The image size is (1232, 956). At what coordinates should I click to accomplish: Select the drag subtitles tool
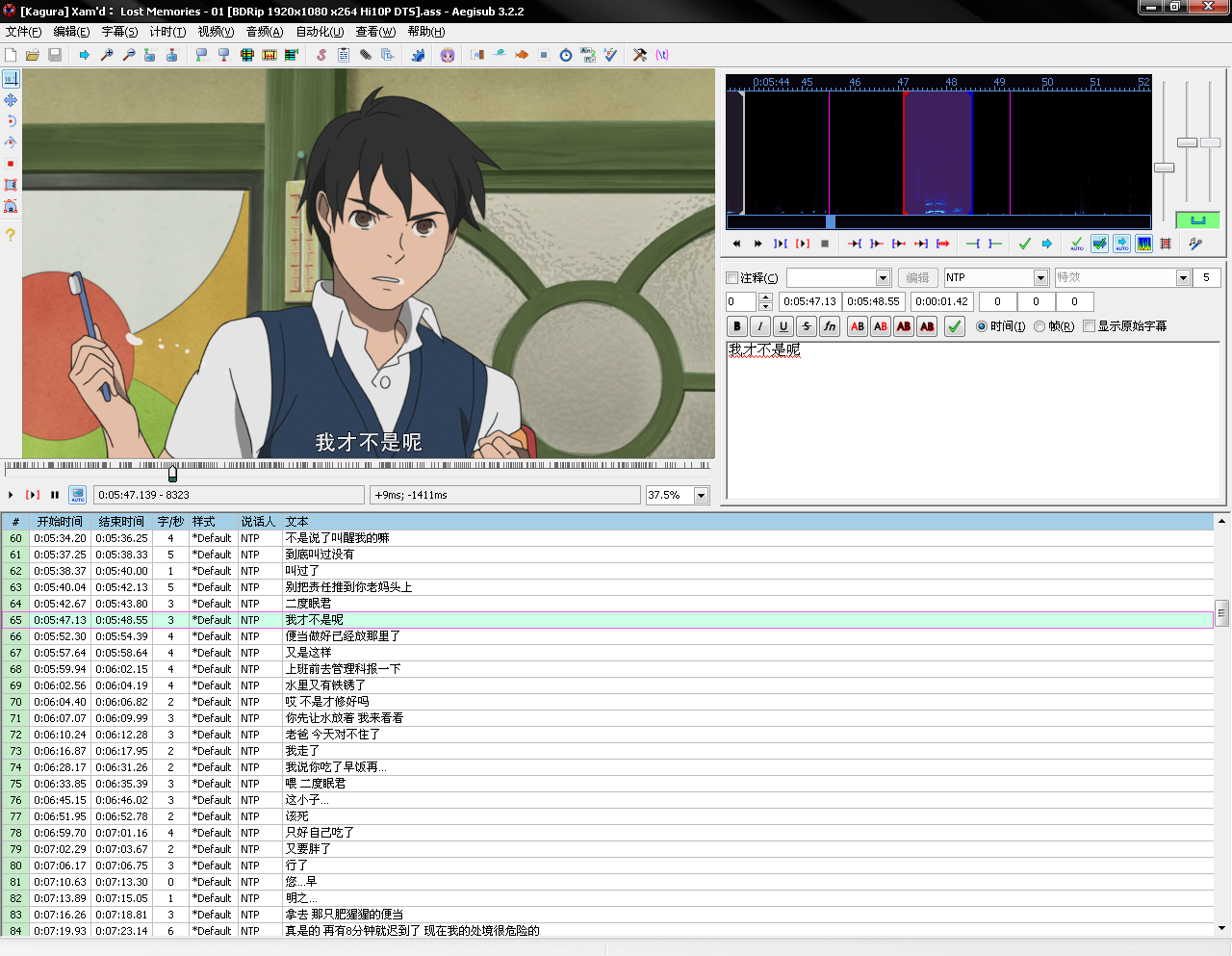pos(11,100)
